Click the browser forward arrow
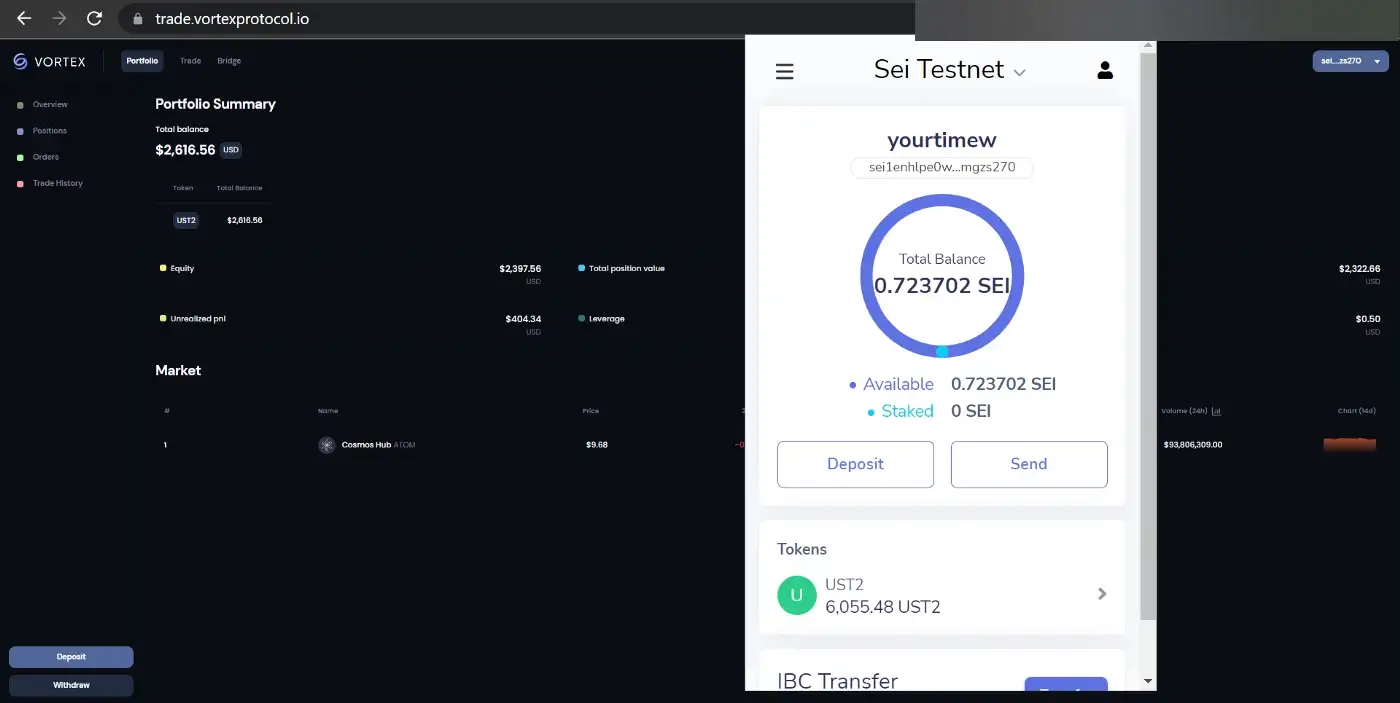This screenshot has height=703, width=1400. pos(59,18)
